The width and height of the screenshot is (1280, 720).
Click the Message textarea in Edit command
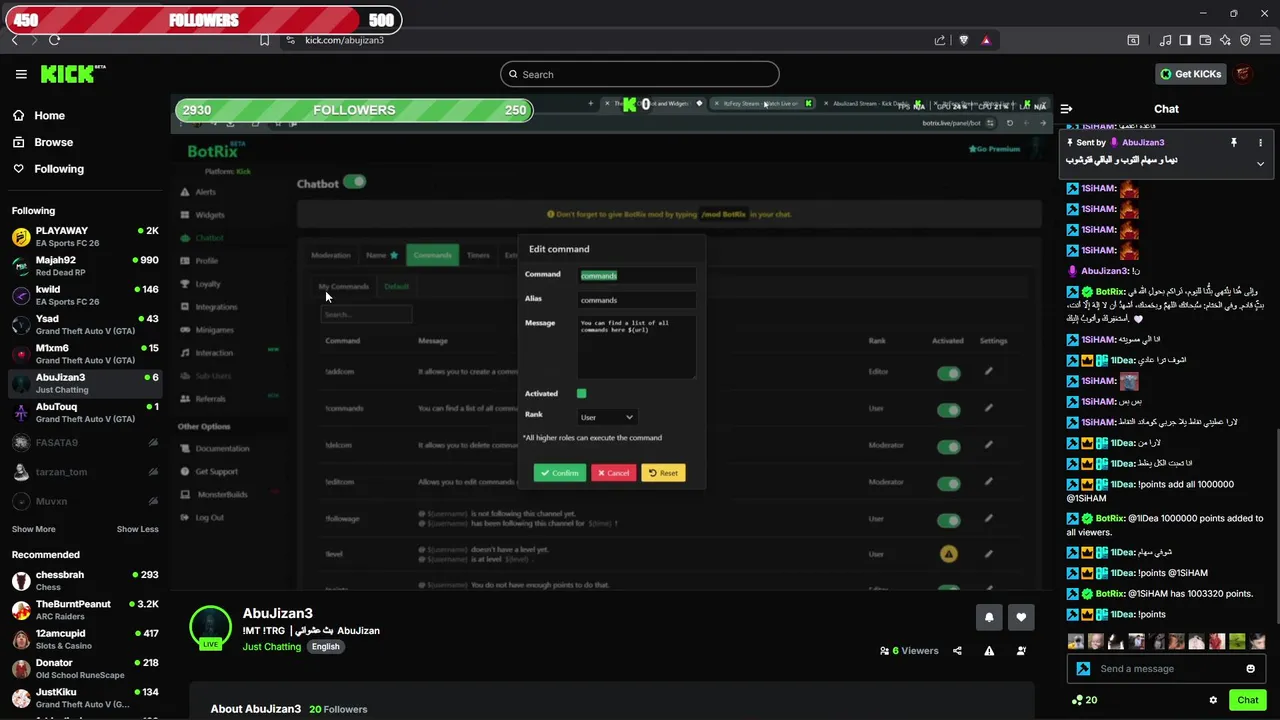(x=637, y=346)
